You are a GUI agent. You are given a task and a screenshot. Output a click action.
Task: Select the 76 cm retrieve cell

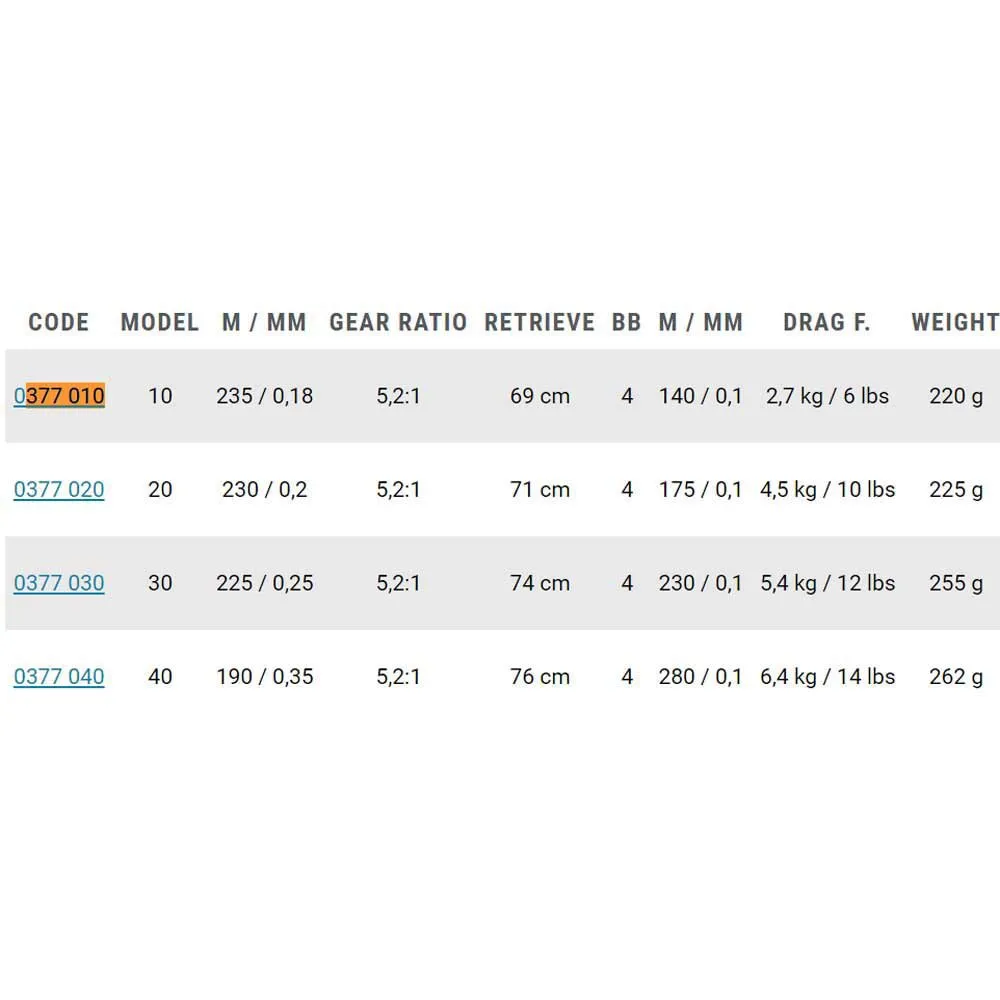tap(540, 677)
